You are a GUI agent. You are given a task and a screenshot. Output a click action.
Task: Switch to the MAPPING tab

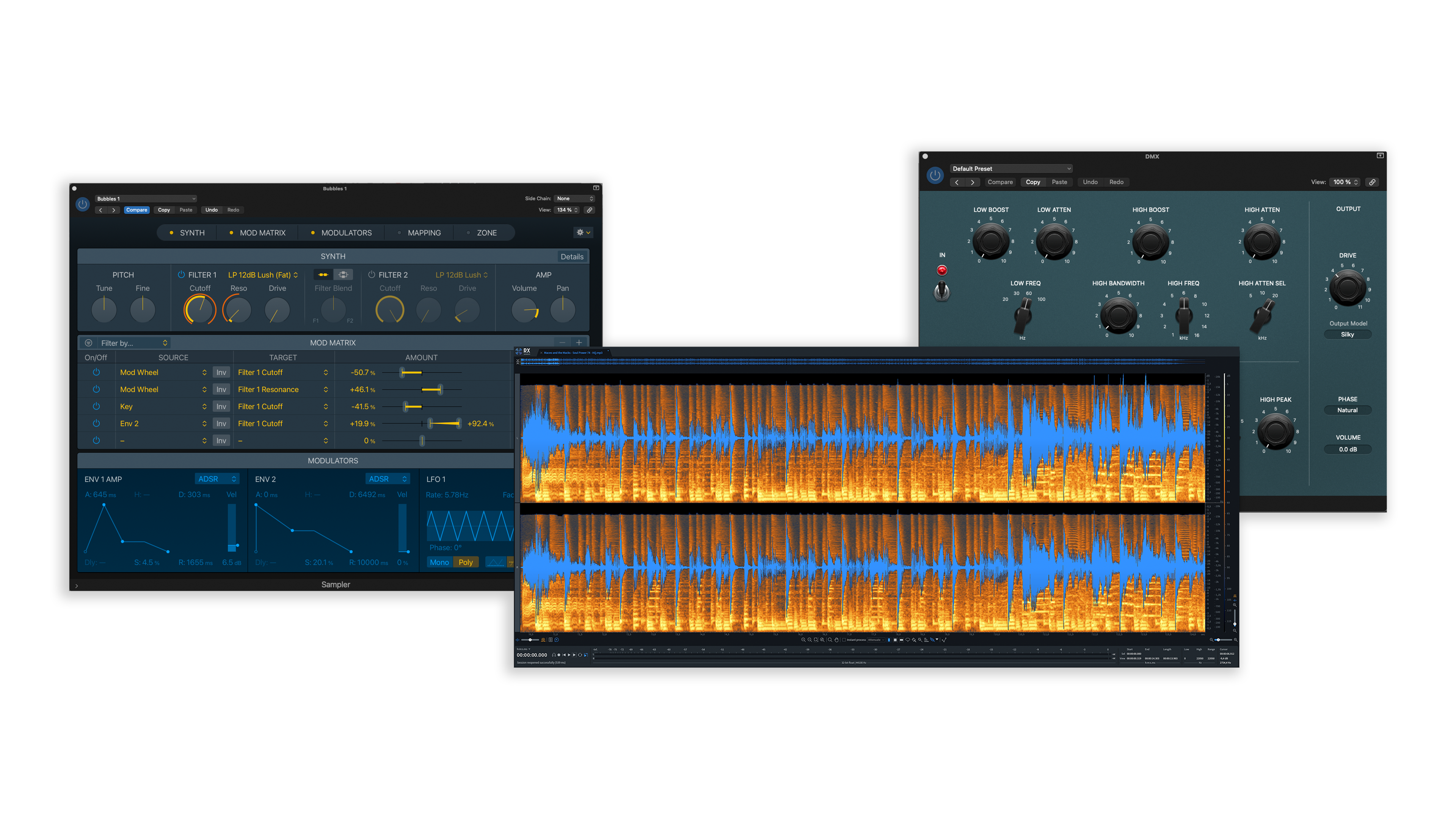424,233
